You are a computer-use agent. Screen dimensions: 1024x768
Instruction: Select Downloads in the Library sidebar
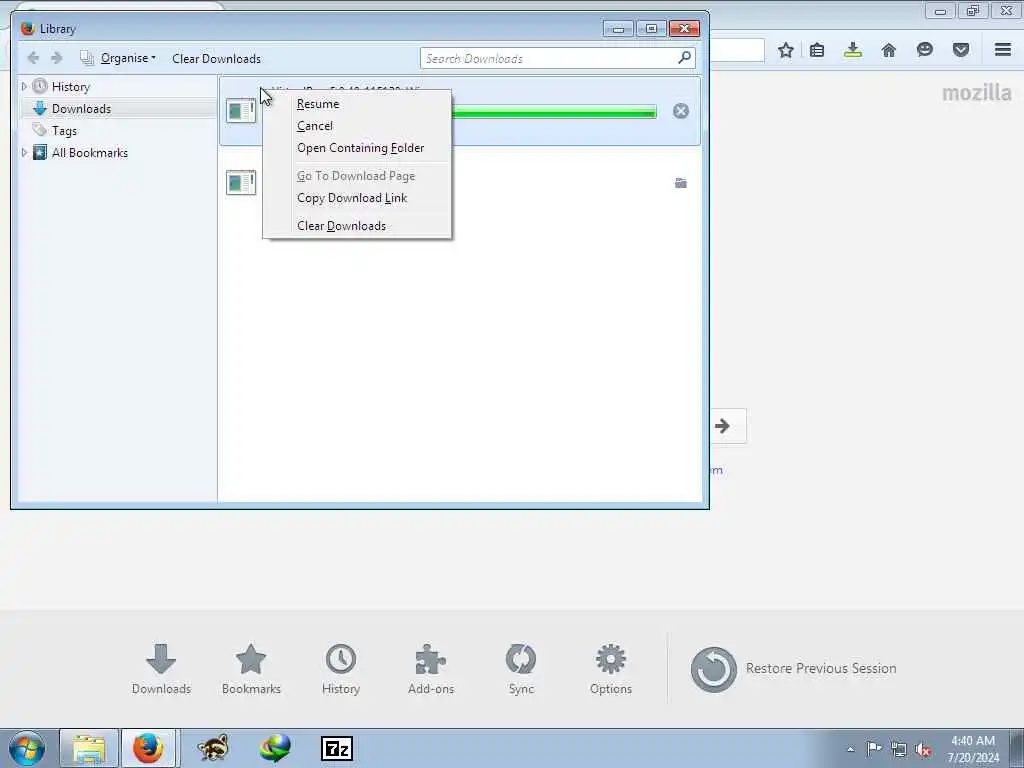[x=81, y=109]
